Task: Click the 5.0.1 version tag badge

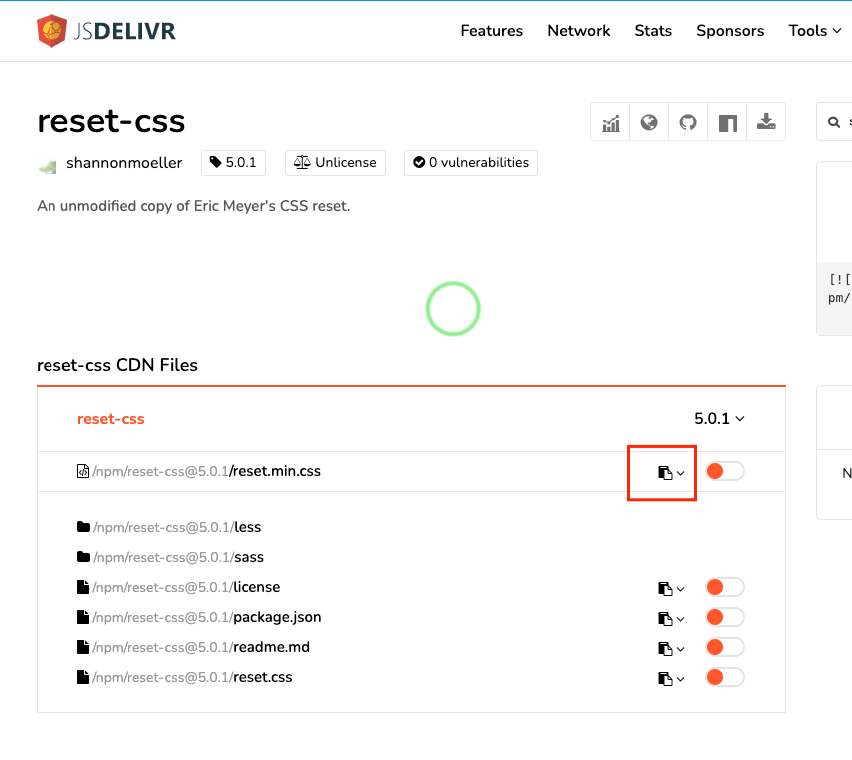Action: coord(233,162)
